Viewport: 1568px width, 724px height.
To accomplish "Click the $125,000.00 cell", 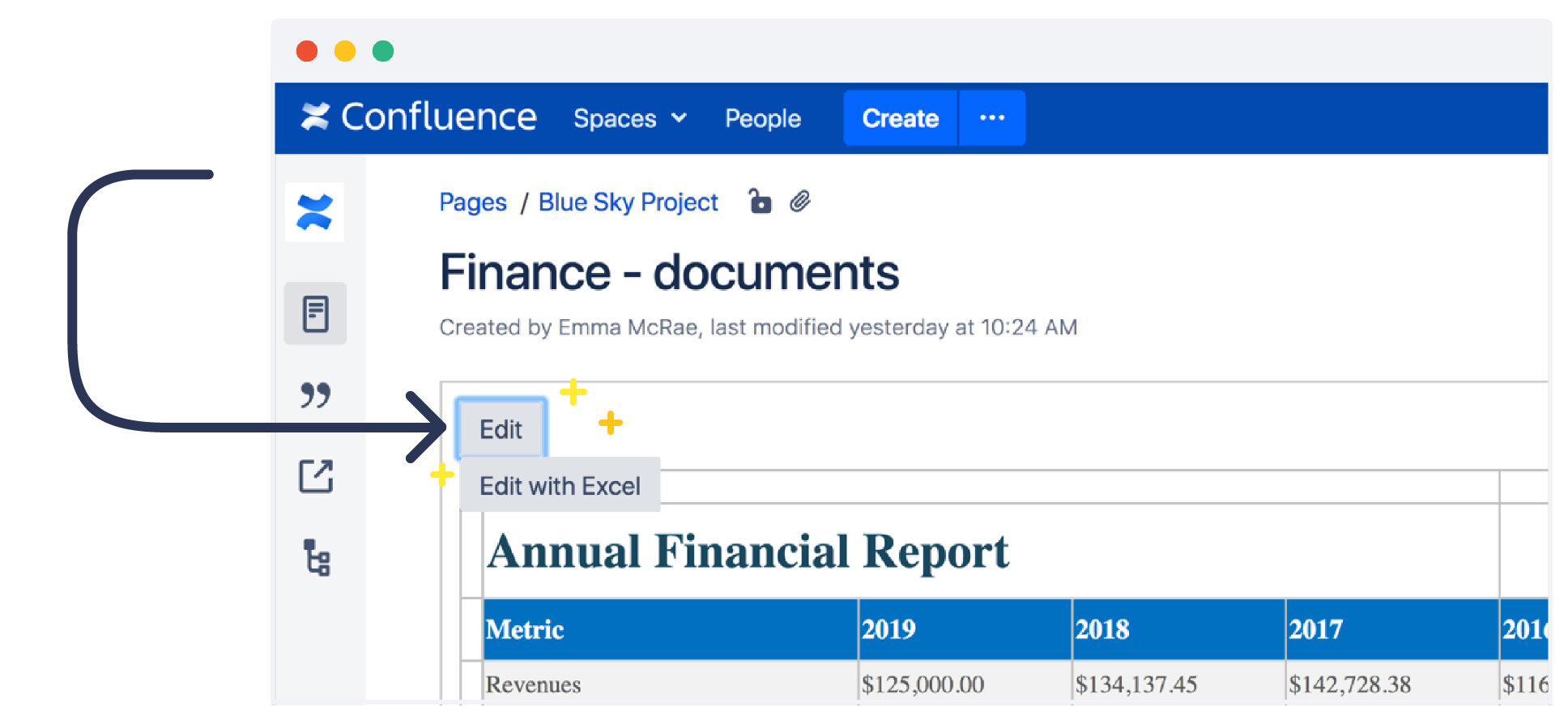I will click(x=922, y=684).
